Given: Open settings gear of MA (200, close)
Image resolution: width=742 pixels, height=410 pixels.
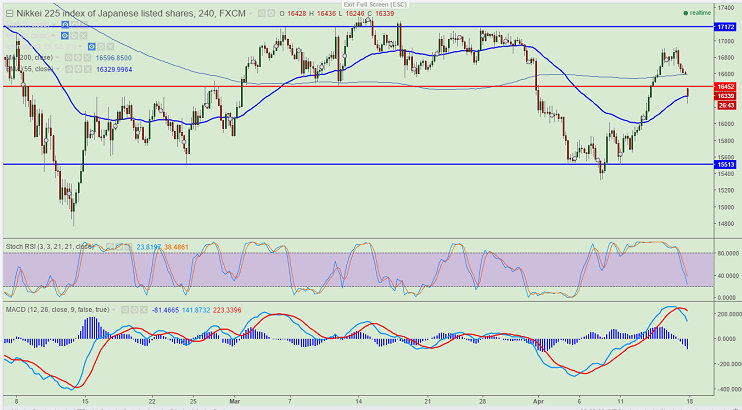Looking at the screenshot, I should (78, 58).
